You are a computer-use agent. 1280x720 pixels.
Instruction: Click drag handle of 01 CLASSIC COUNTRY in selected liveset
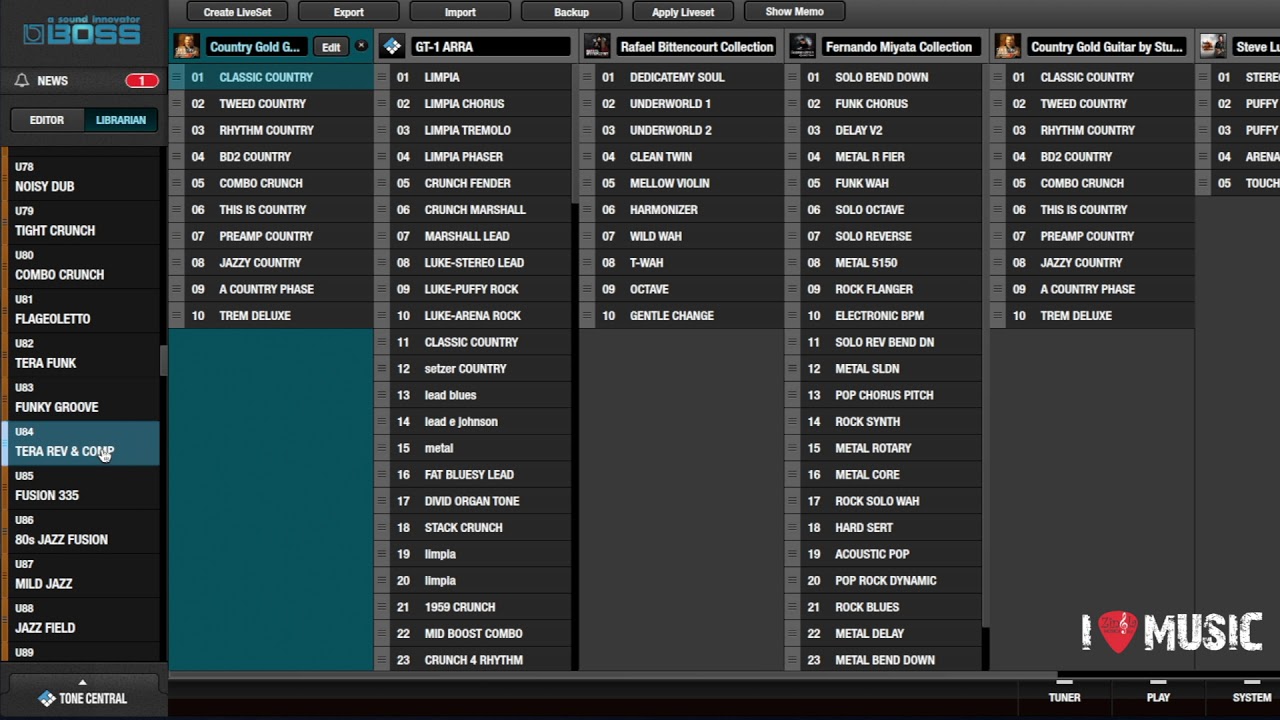176,77
